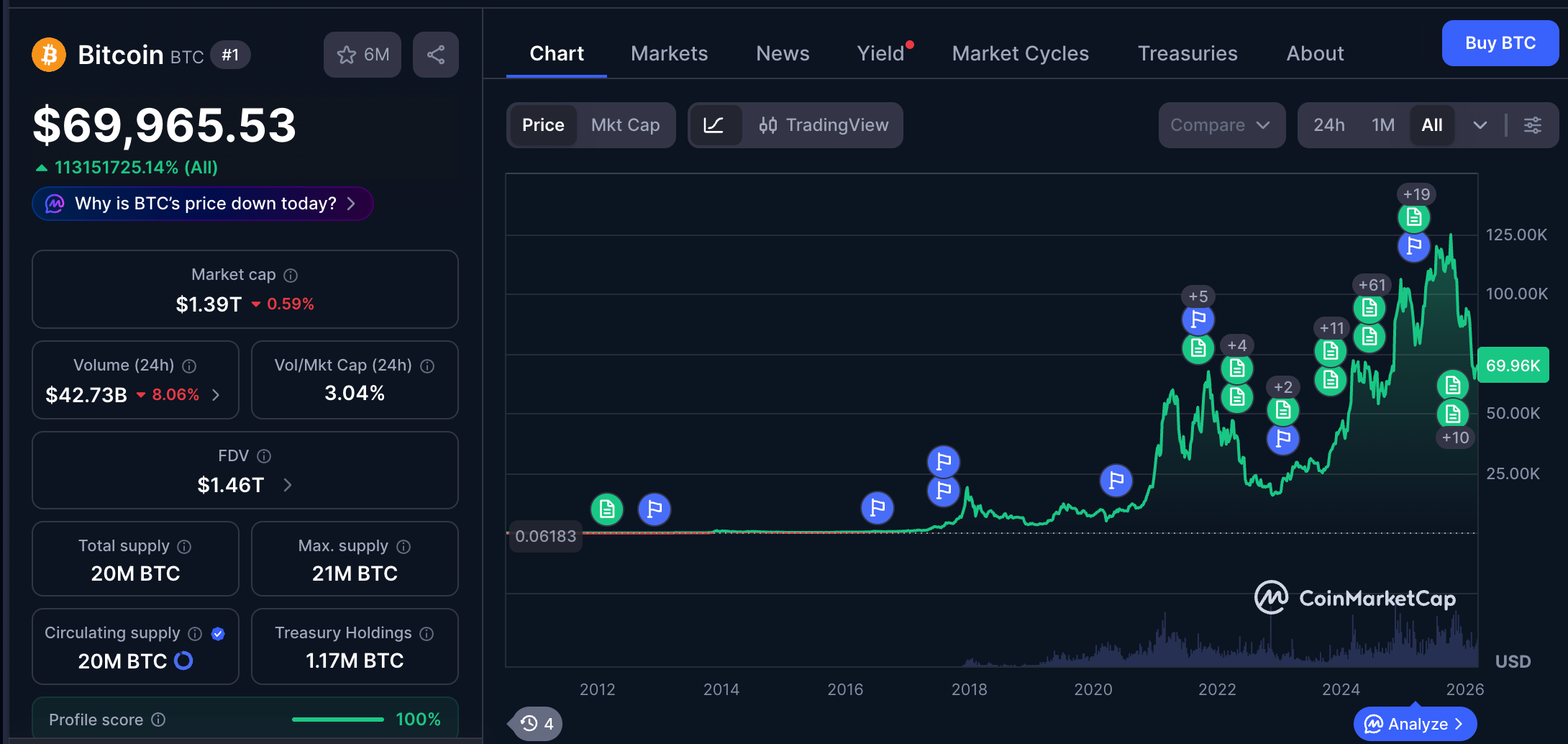Switch to the Markets tab

pyautogui.click(x=669, y=53)
